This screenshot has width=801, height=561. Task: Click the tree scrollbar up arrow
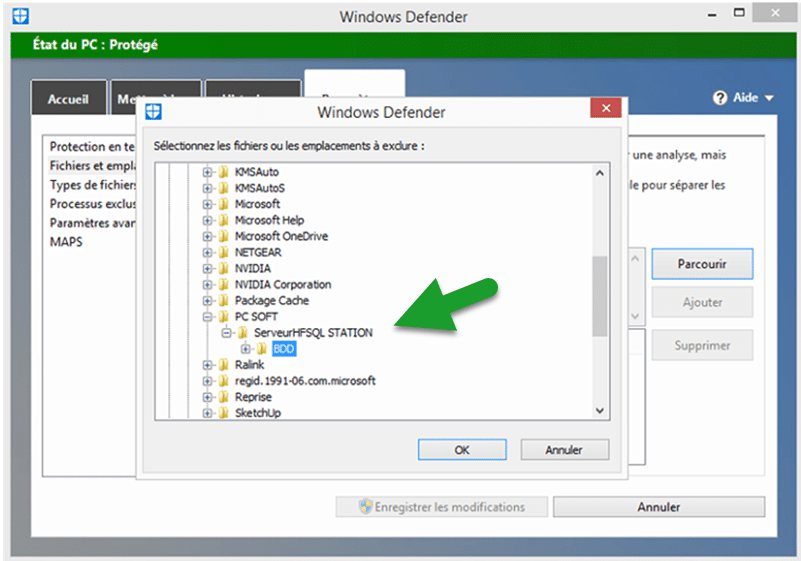pos(600,173)
